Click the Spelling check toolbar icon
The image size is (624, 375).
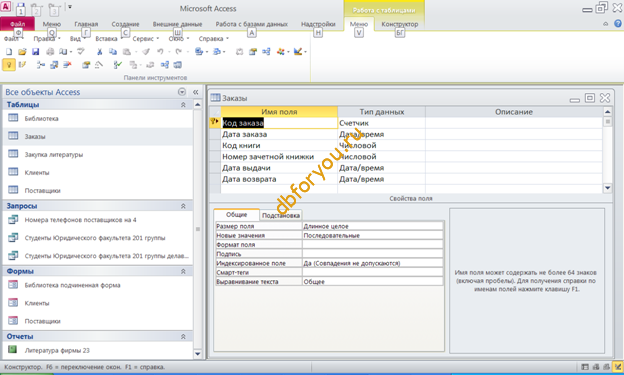coord(81,52)
